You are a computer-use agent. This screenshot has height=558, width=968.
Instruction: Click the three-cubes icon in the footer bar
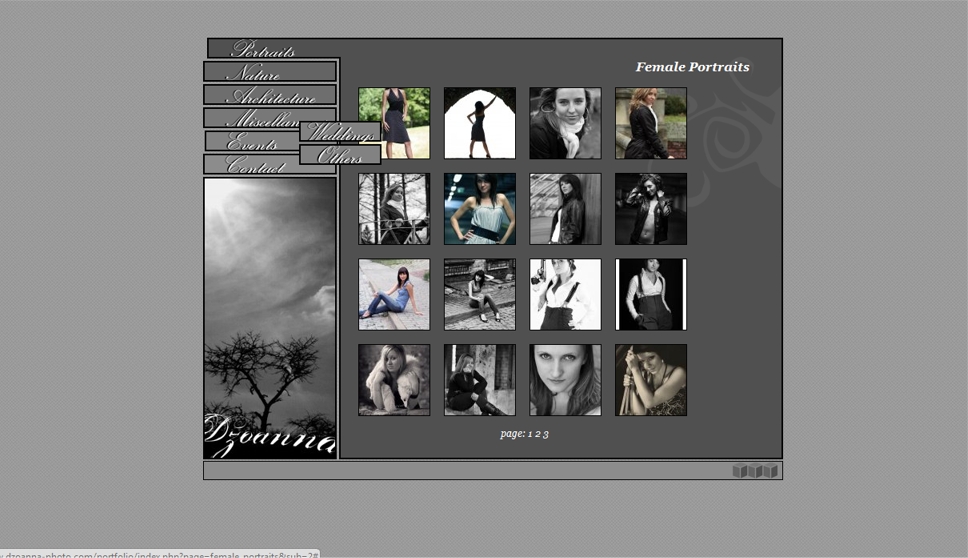(x=754, y=471)
